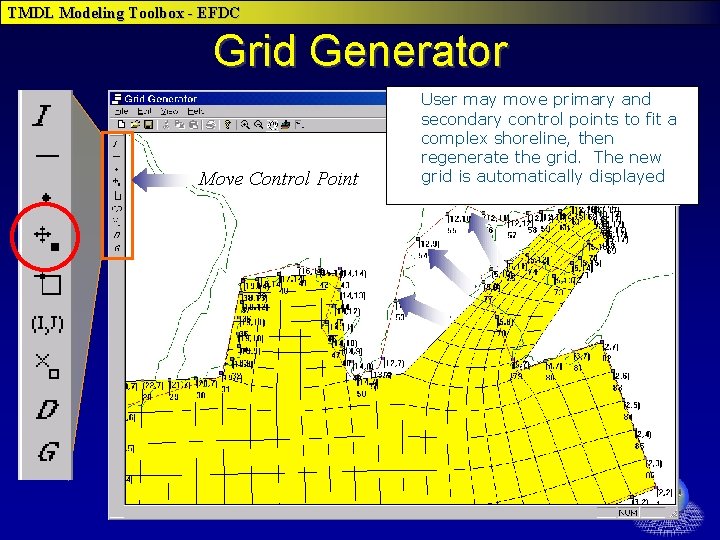Click the Copy toolbar icon
This screenshot has width=720, height=540.
180,124
